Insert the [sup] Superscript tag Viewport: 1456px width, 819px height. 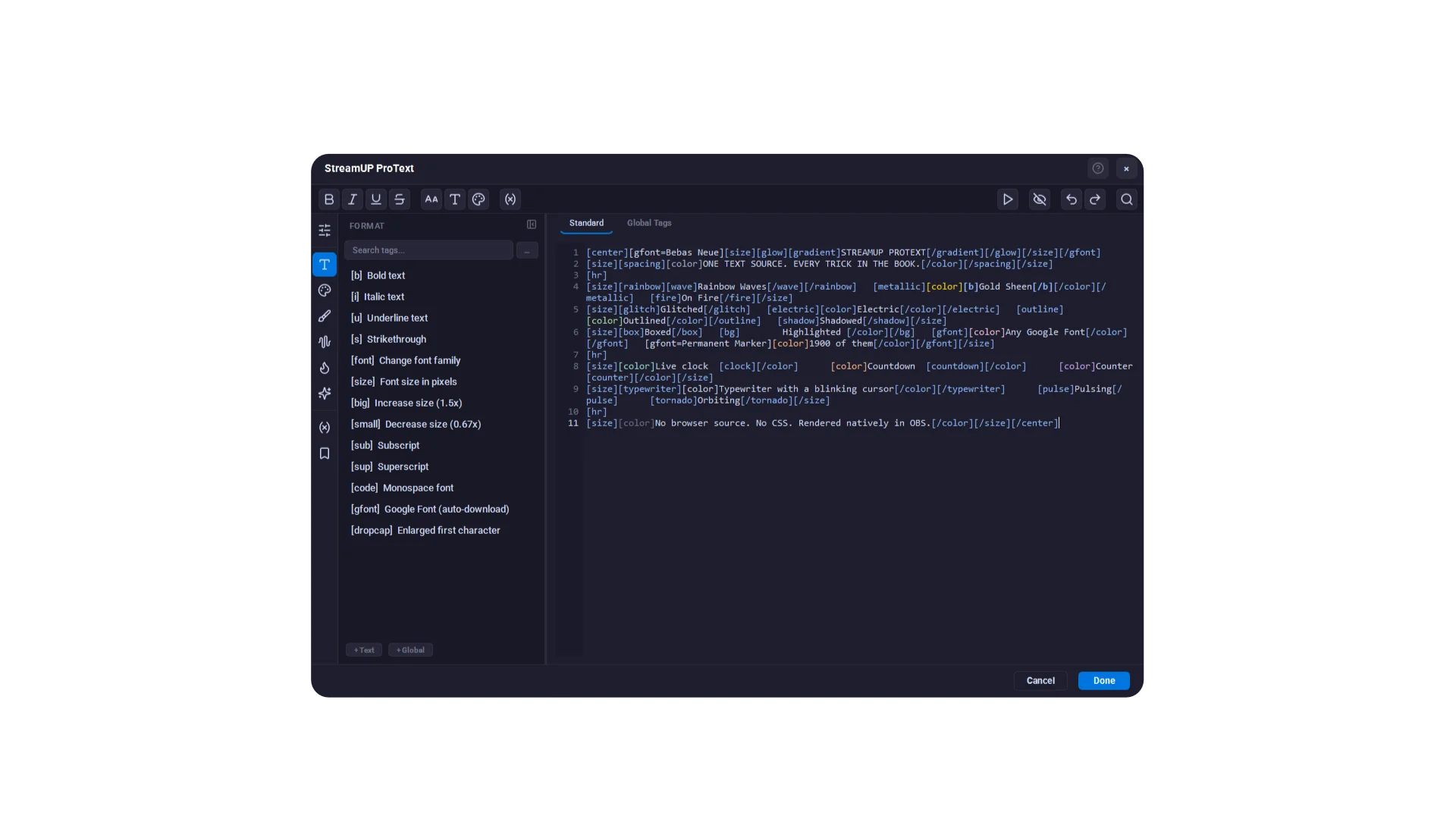click(440, 466)
